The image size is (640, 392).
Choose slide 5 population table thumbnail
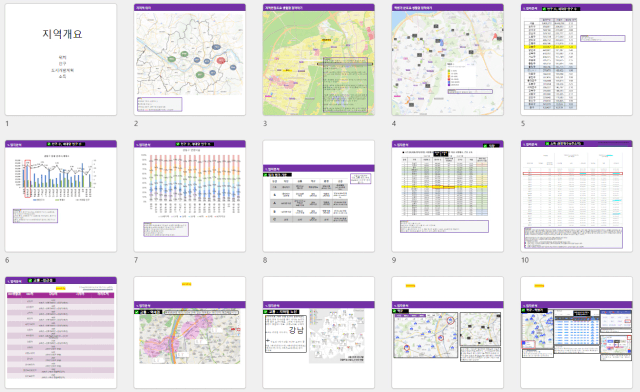[577, 60]
